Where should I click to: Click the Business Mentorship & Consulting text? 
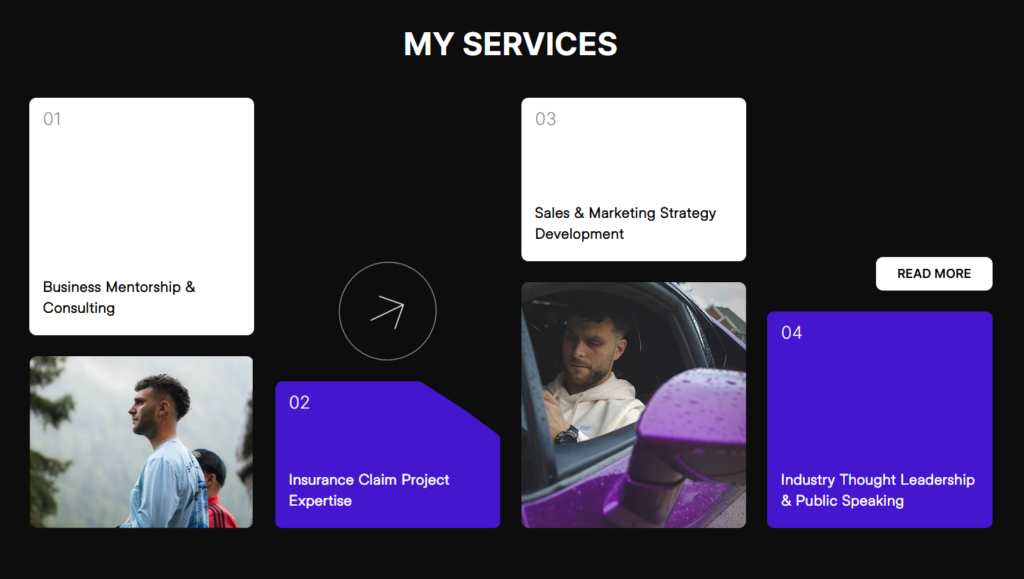[x=119, y=297]
